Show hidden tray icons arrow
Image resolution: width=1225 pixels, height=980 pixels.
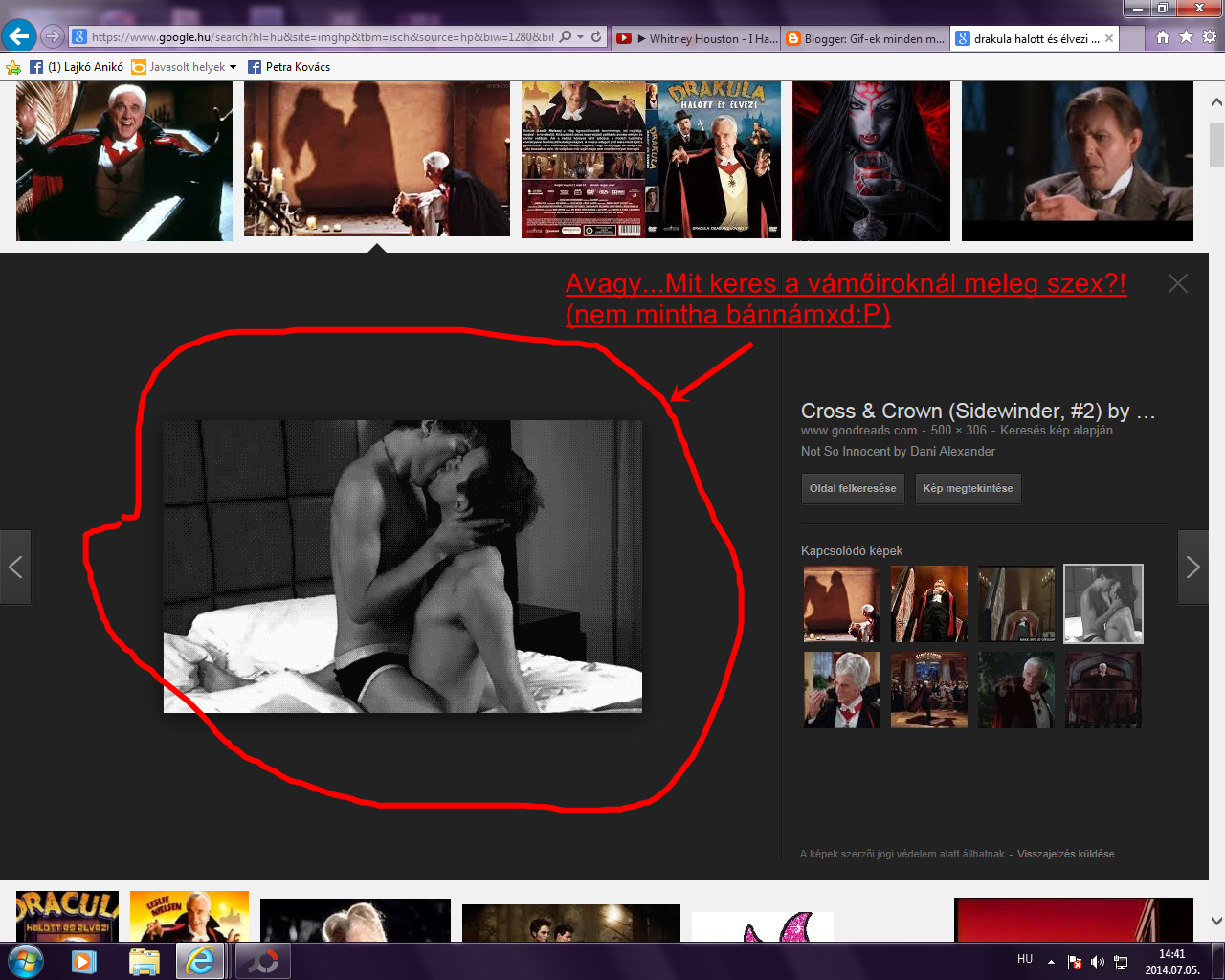pos(1051,962)
